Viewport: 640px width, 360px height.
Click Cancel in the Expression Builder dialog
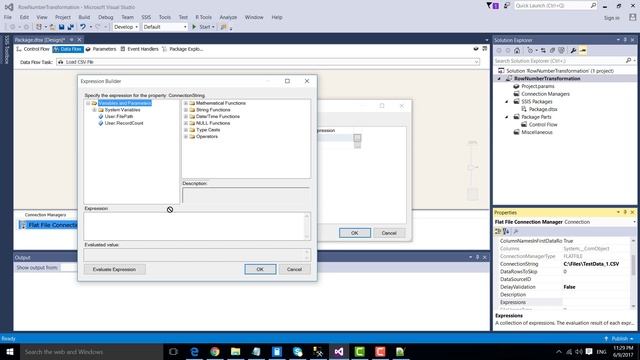pyautogui.click(x=294, y=269)
